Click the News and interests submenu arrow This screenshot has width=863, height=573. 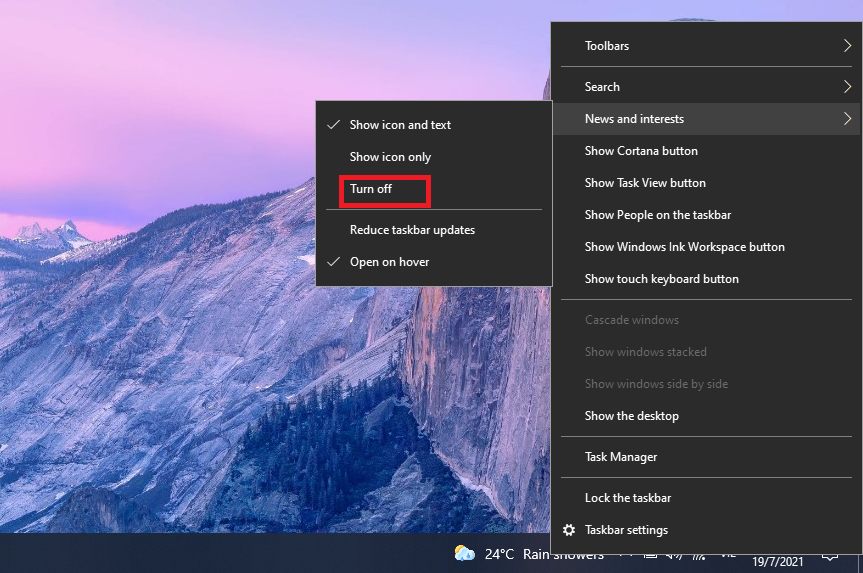[847, 119]
